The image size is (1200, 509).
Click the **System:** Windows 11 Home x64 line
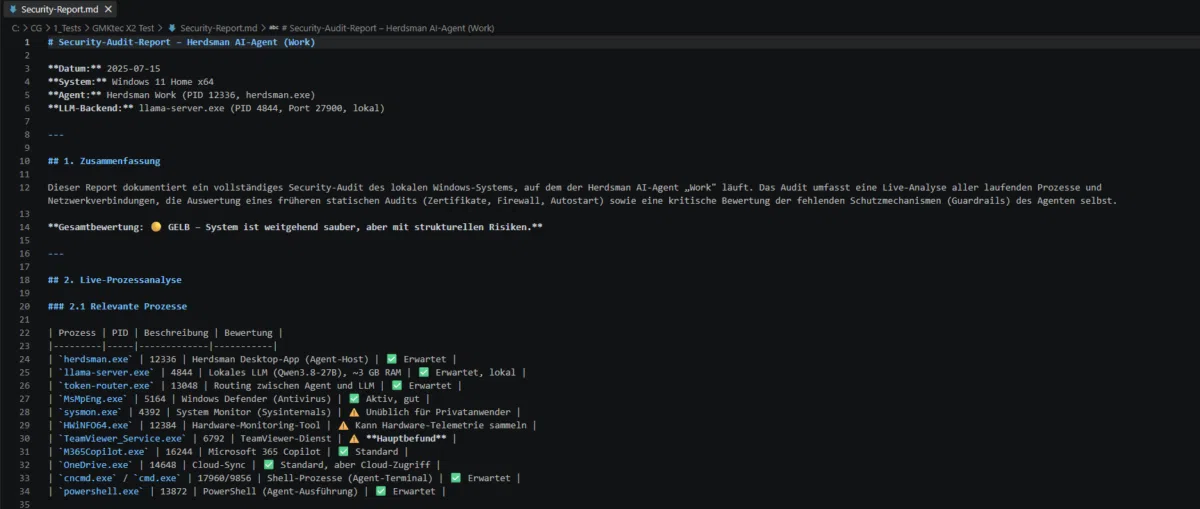[x=130, y=82]
